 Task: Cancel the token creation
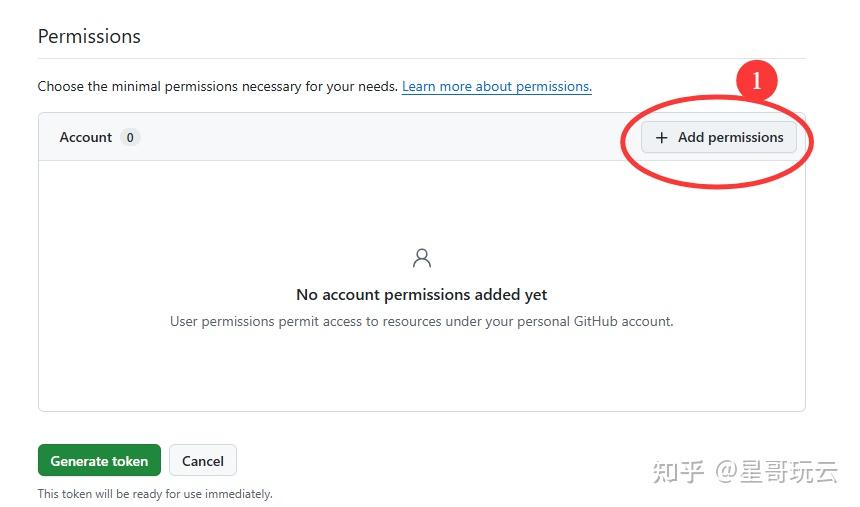pos(202,461)
